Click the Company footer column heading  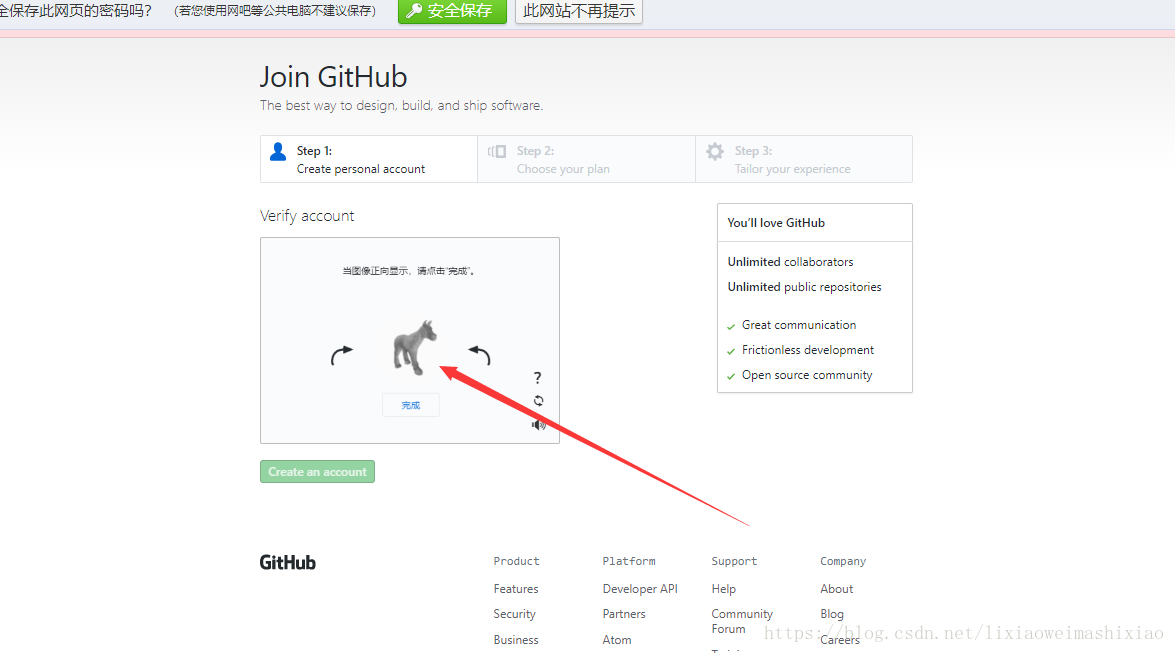pos(843,561)
